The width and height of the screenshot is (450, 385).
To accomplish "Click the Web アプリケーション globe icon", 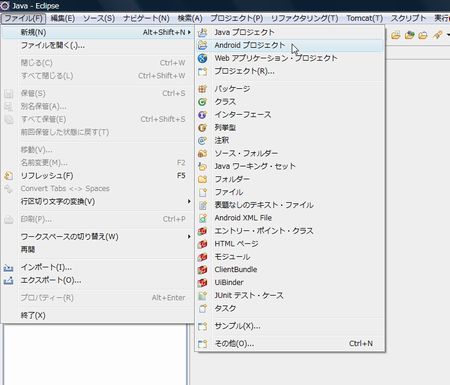I will [202, 58].
